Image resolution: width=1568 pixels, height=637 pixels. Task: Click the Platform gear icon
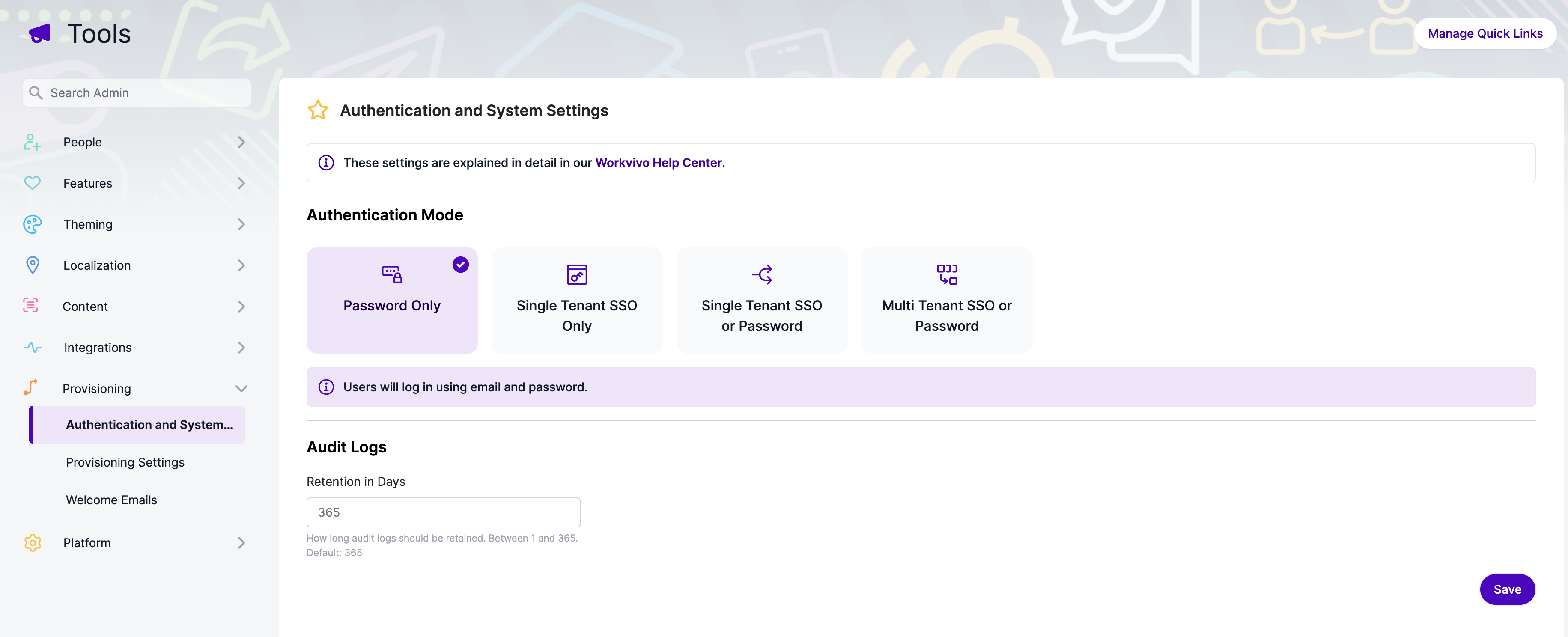point(32,543)
